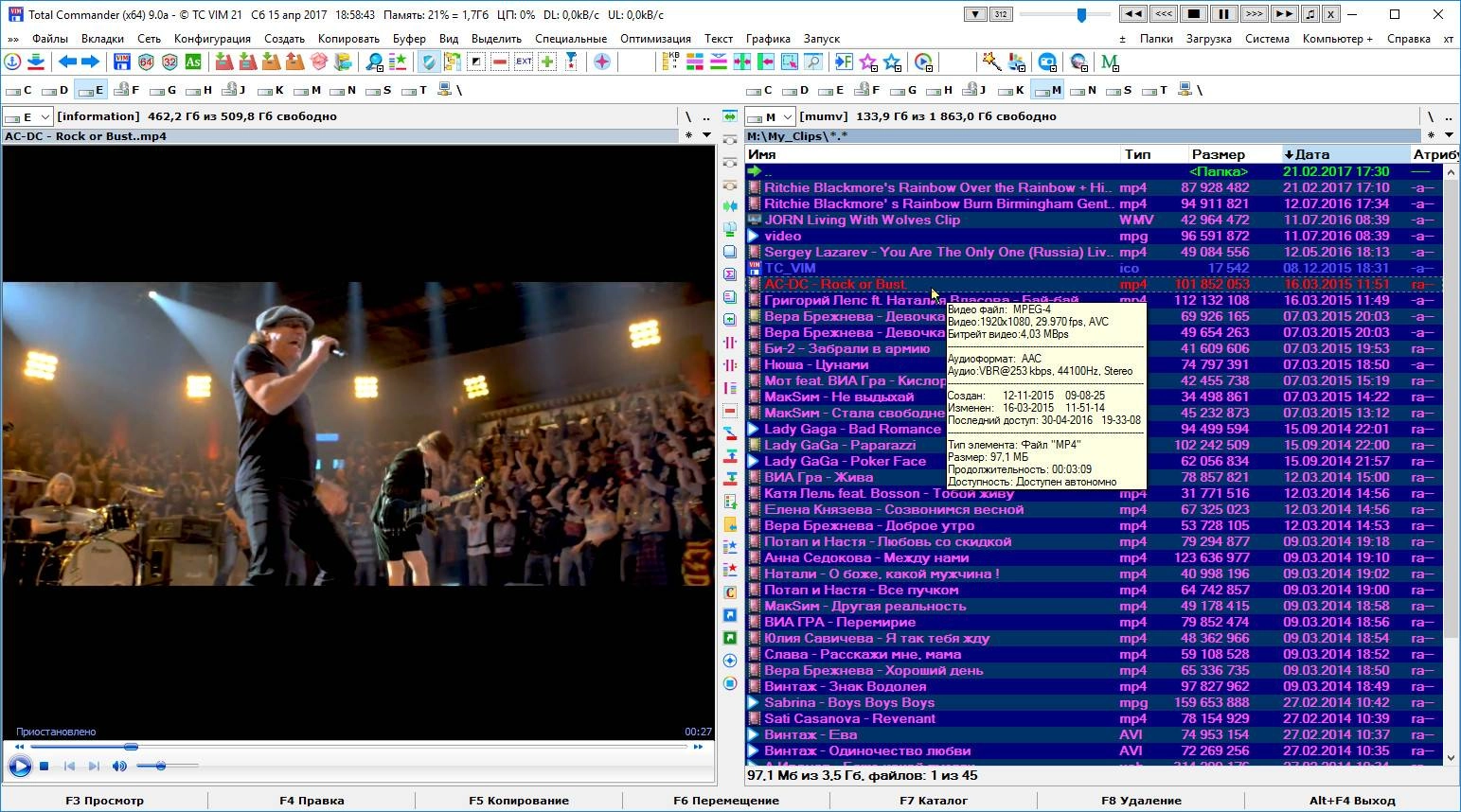This screenshot has width=1461, height=812.
Task: Click the KB size display icon
Action: pyautogui.click(x=671, y=62)
